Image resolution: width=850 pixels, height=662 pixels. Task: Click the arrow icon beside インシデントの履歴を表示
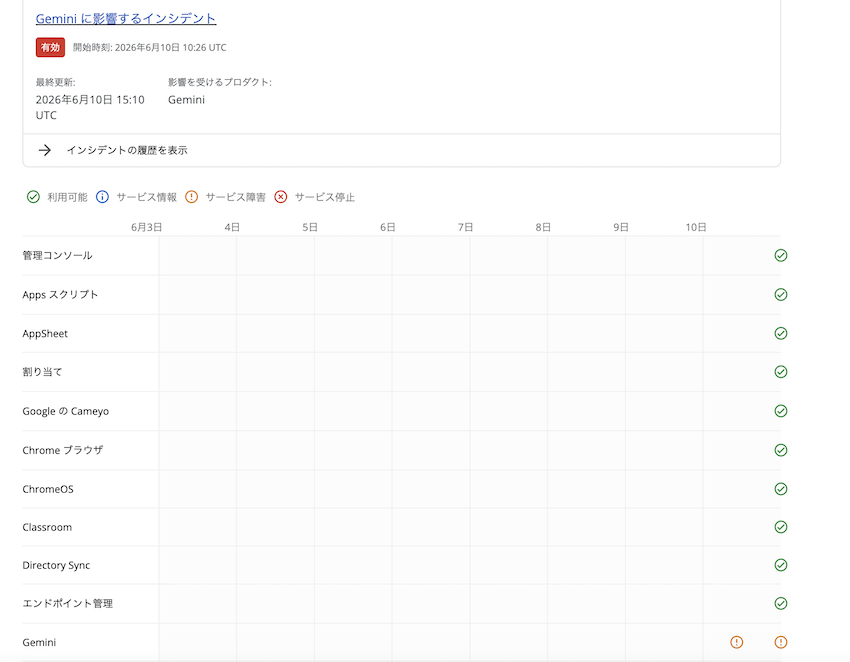45,150
